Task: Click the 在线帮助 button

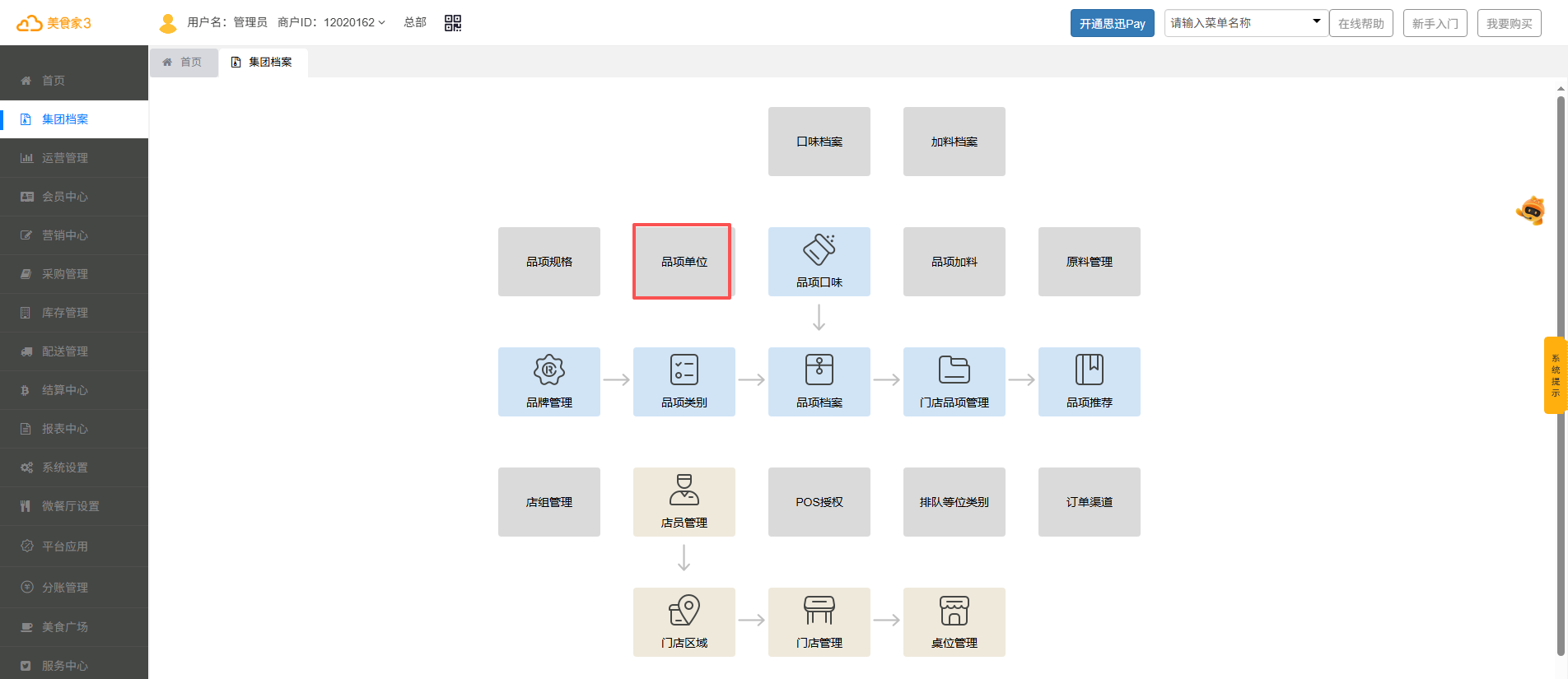Action: point(1360,23)
